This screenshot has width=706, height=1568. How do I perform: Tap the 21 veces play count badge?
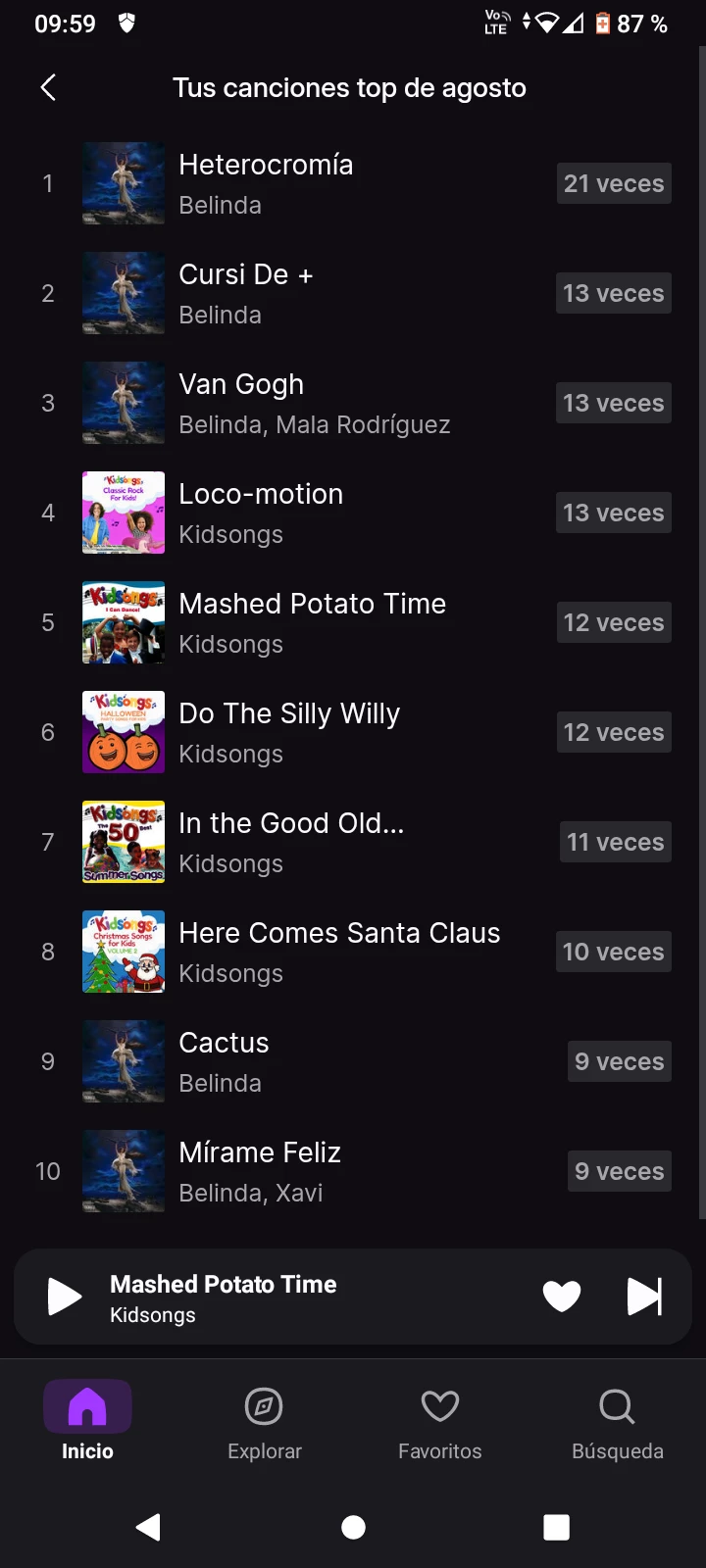pos(614,183)
